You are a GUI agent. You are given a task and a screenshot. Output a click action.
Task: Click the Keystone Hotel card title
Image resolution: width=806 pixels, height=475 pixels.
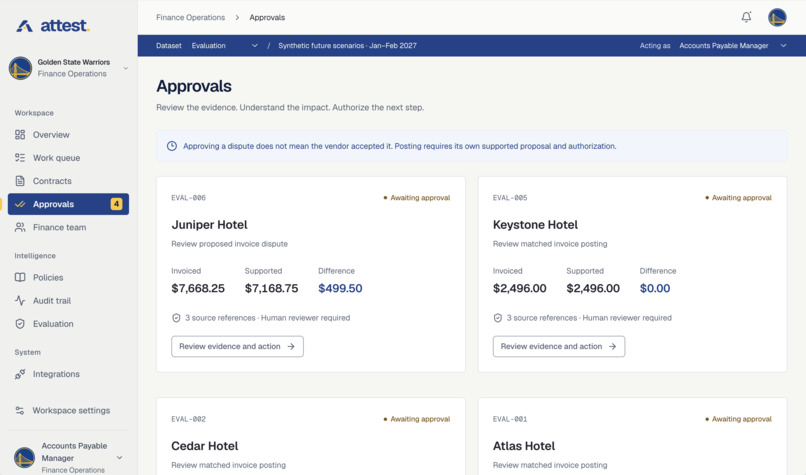tap(535, 225)
